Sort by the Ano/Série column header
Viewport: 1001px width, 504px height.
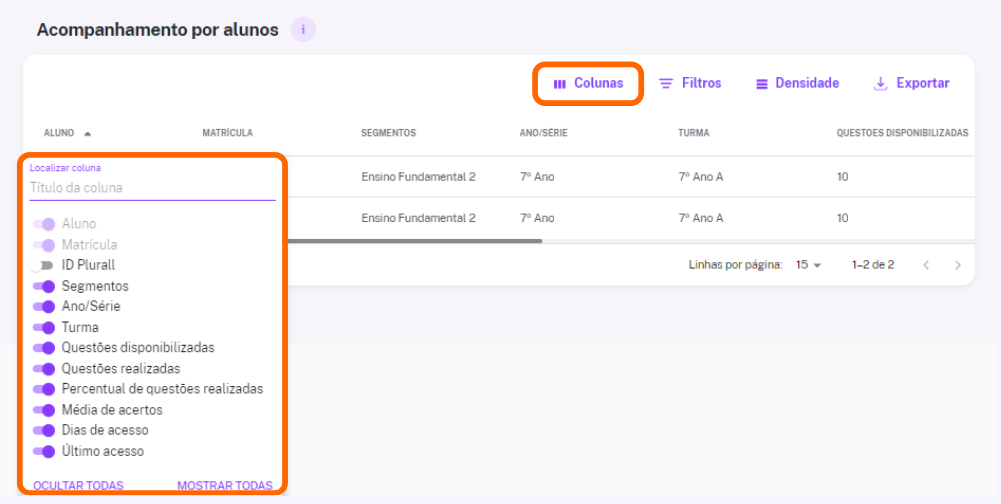tap(543, 133)
